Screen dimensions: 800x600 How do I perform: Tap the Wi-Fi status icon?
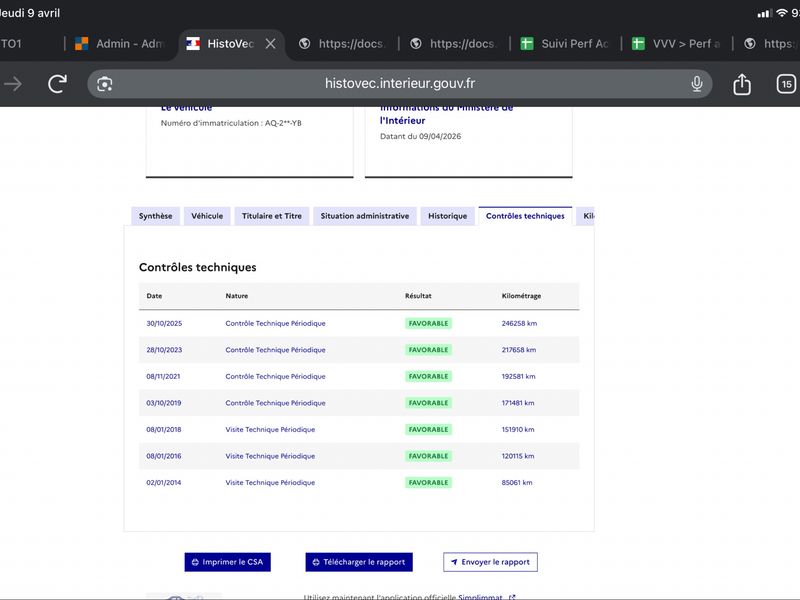pos(781,13)
